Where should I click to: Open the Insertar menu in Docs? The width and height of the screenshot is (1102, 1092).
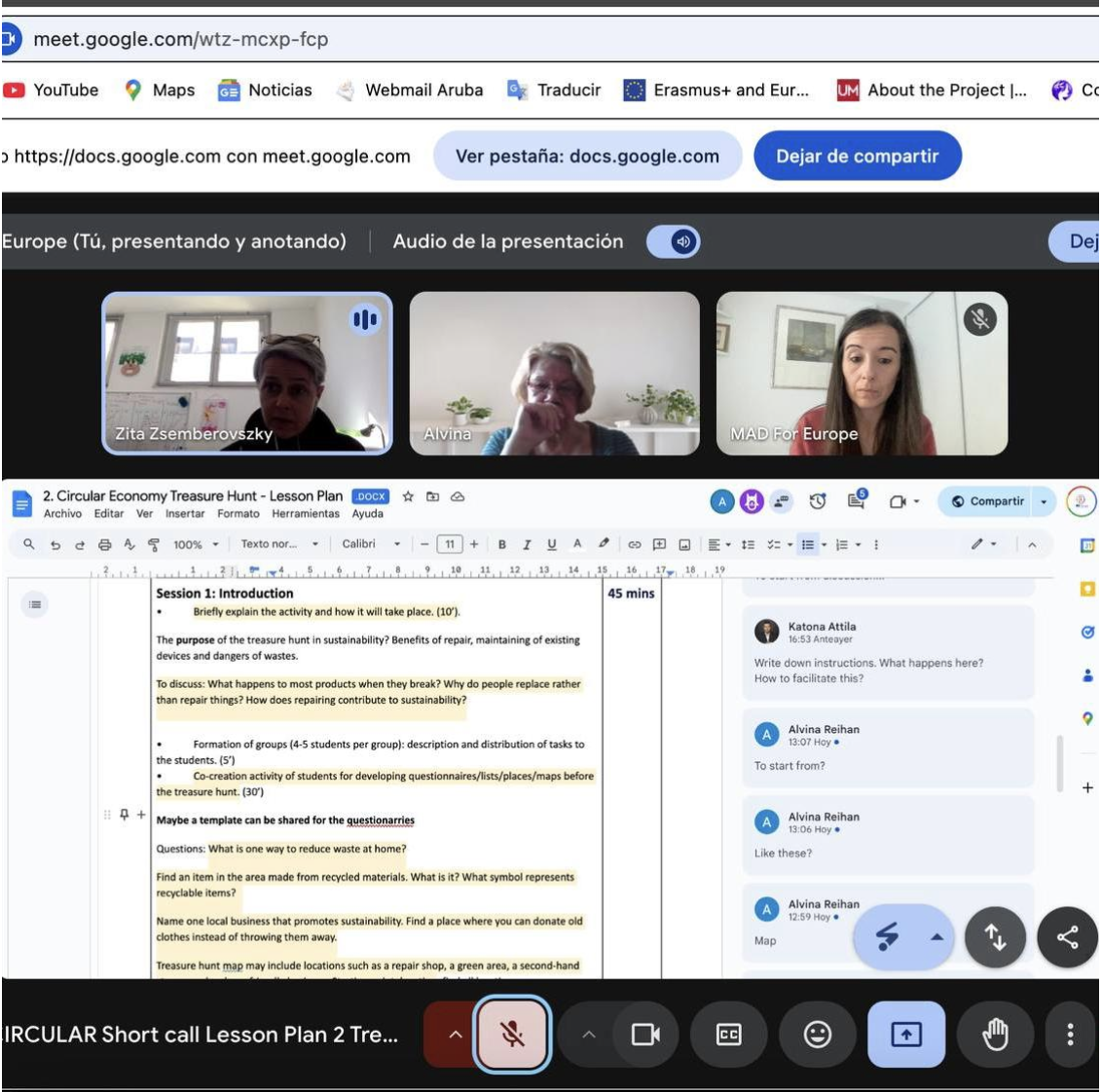(185, 514)
